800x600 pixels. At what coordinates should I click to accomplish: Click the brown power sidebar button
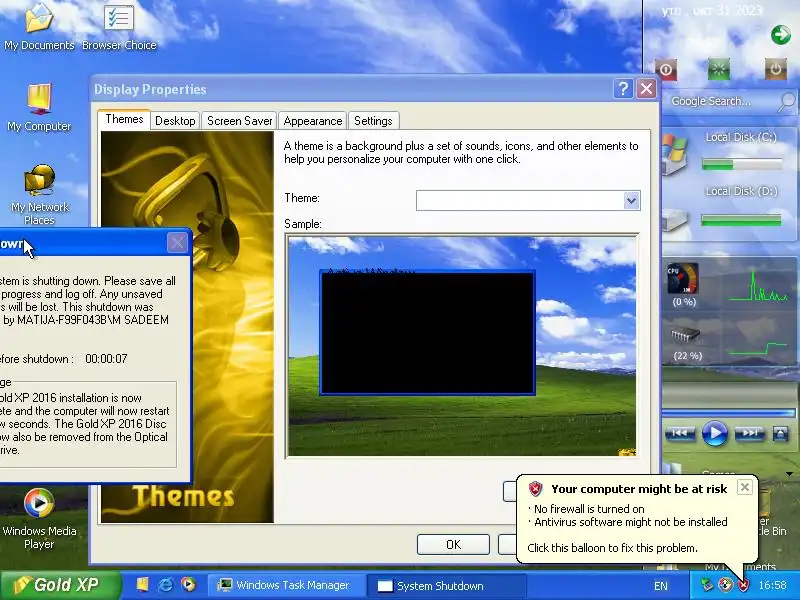775,69
